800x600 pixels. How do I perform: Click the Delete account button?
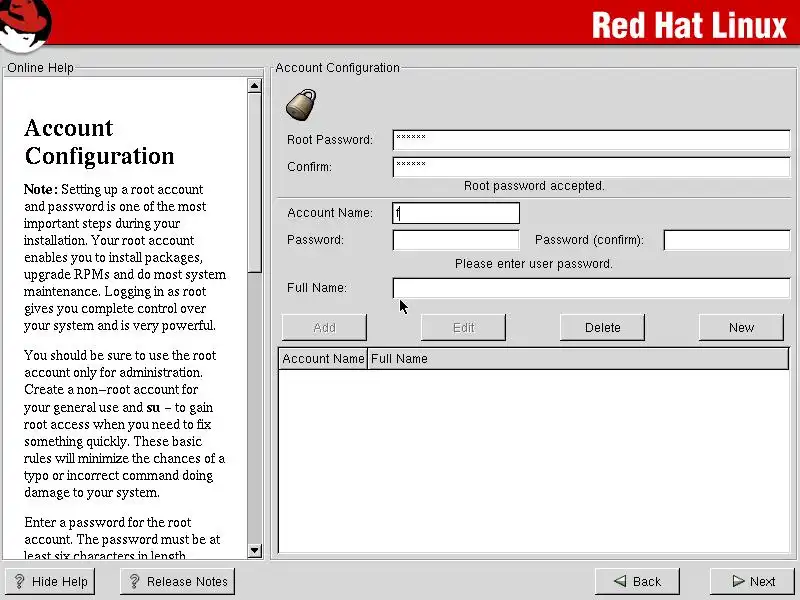pyautogui.click(x=603, y=328)
